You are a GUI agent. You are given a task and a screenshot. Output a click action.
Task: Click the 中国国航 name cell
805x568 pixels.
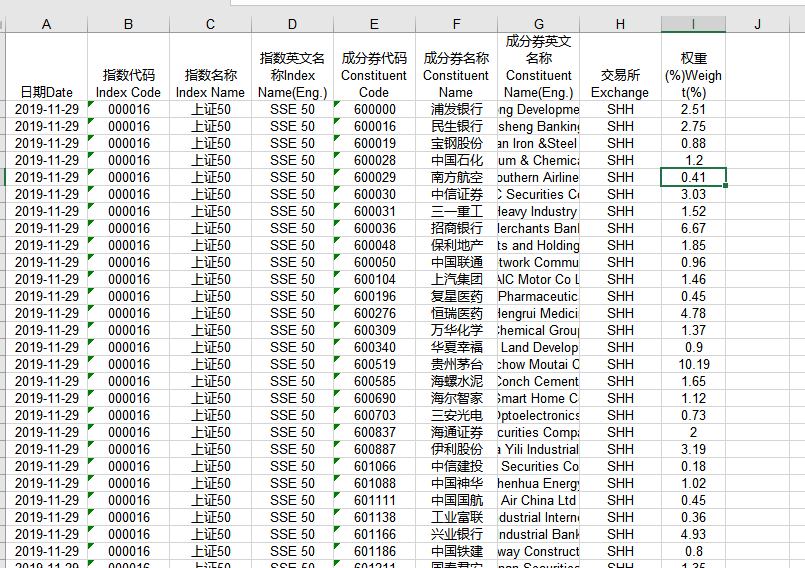tap(456, 500)
